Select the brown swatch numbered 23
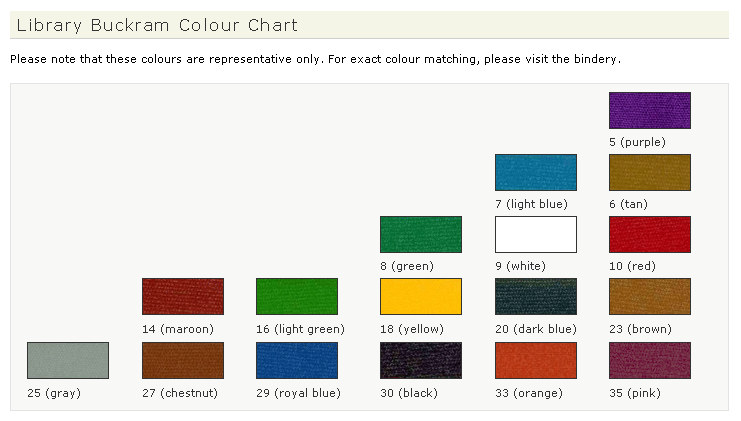The width and height of the screenshot is (741, 421). click(649, 297)
